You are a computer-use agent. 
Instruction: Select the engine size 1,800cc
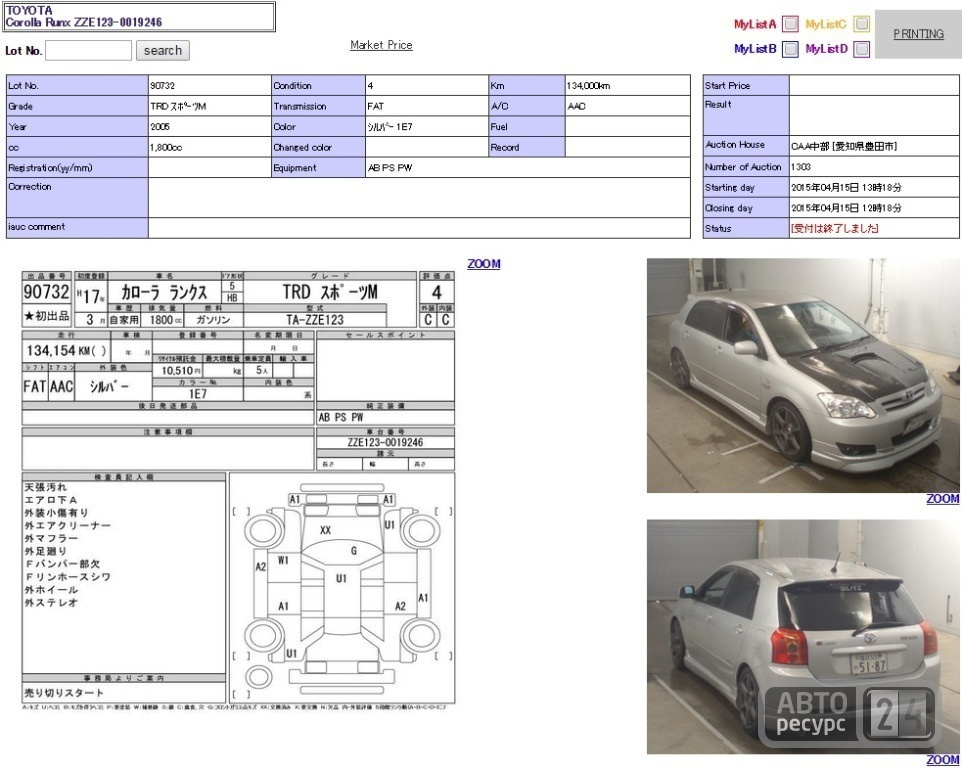166,147
